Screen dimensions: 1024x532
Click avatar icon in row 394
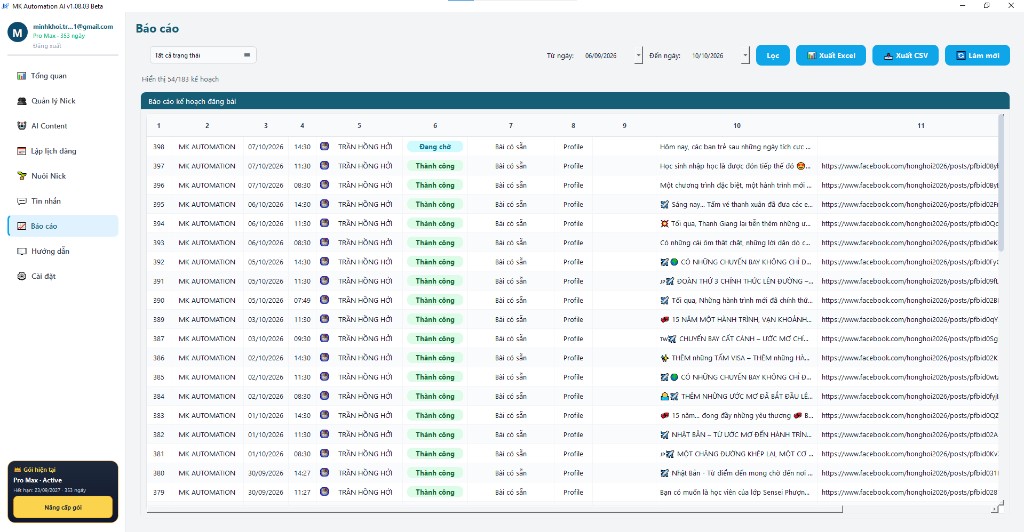point(325,223)
